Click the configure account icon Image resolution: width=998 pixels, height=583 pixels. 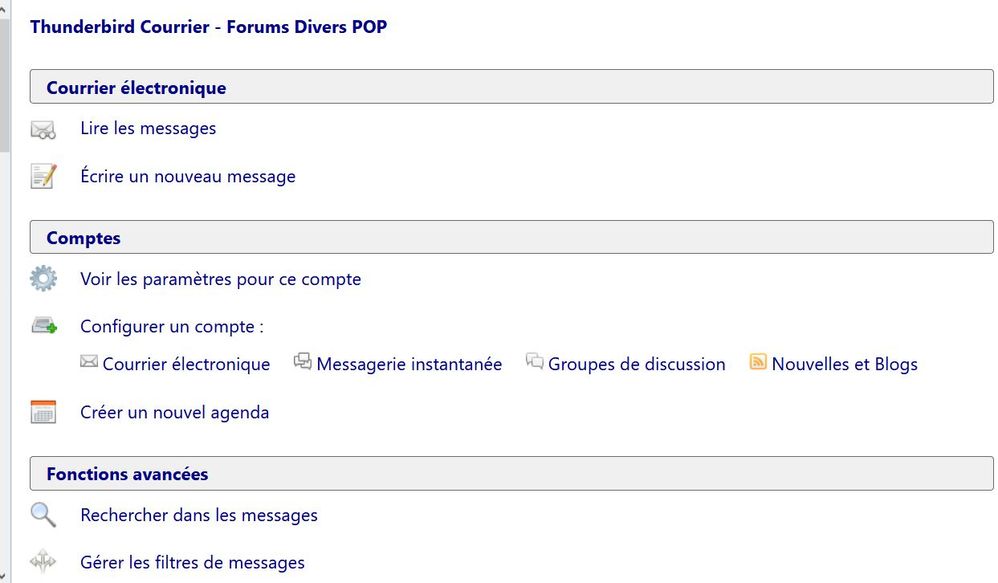(x=43, y=326)
